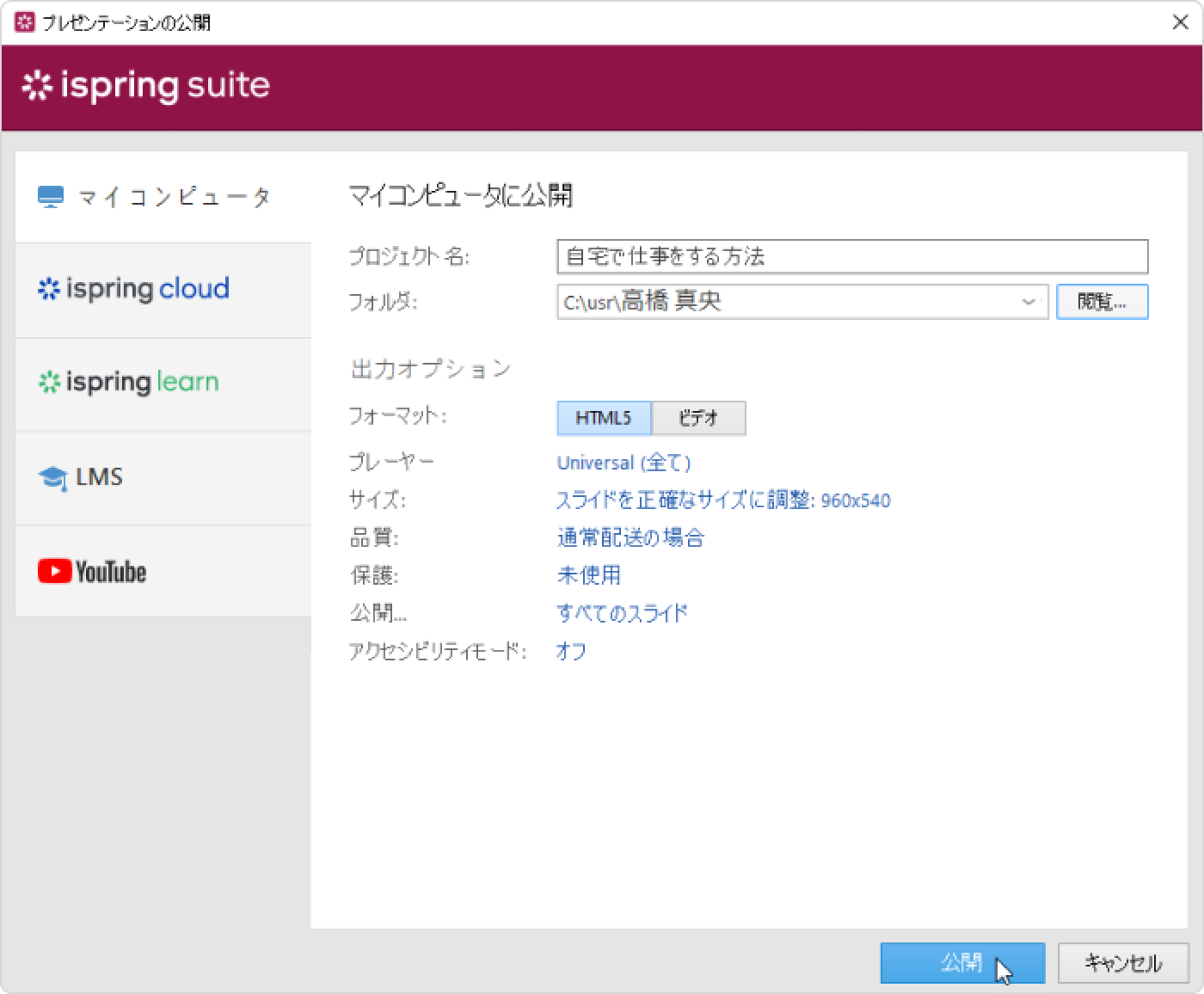Select the ビデオ format option
Image resolution: width=1204 pixels, height=994 pixels.
[698, 418]
